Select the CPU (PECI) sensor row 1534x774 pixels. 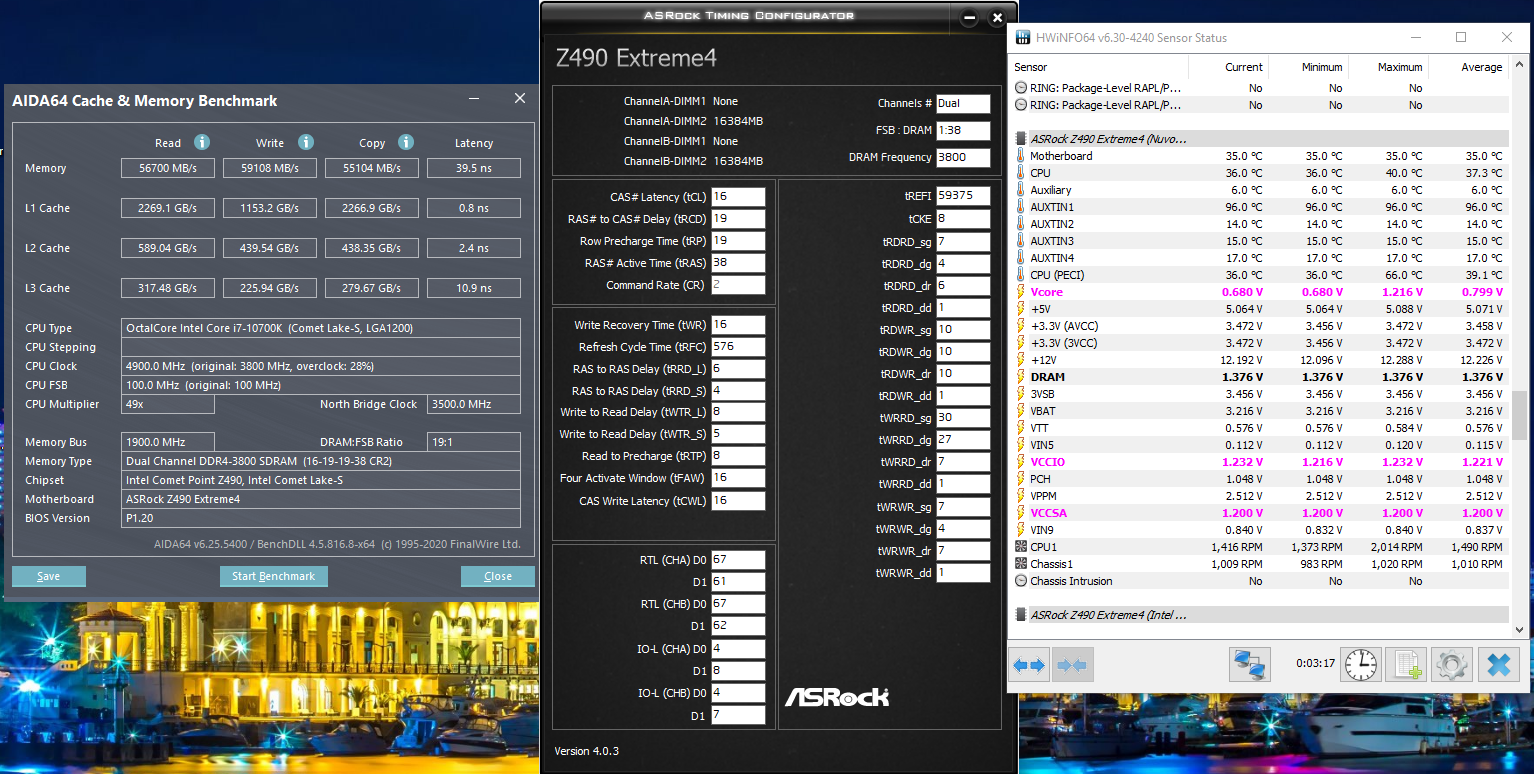pyautogui.click(x=1260, y=275)
